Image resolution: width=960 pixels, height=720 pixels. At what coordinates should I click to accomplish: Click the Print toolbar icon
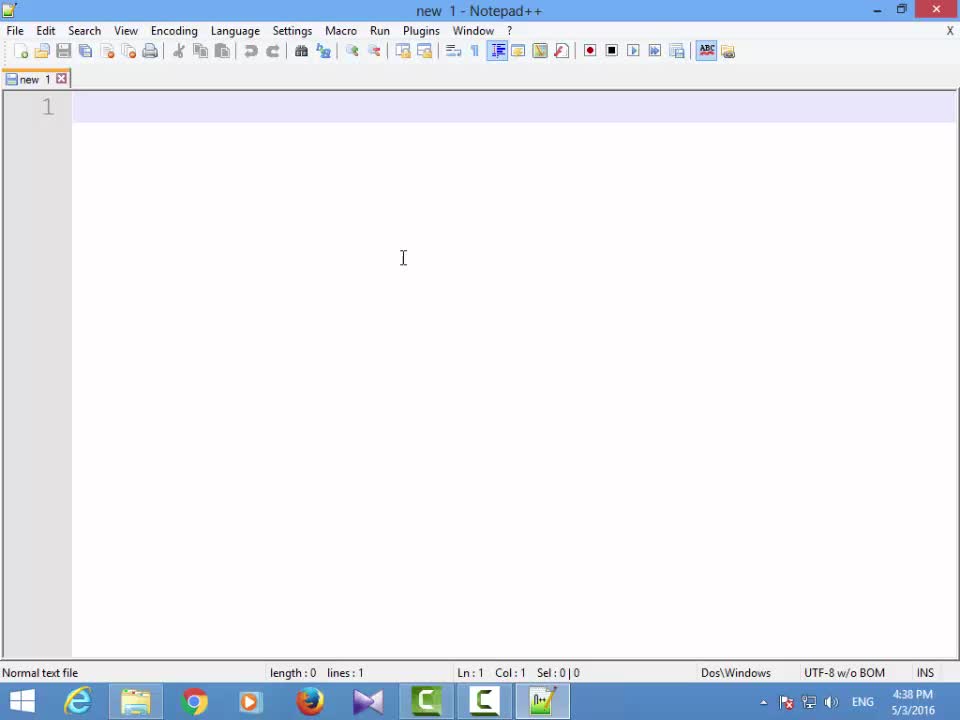point(150,51)
